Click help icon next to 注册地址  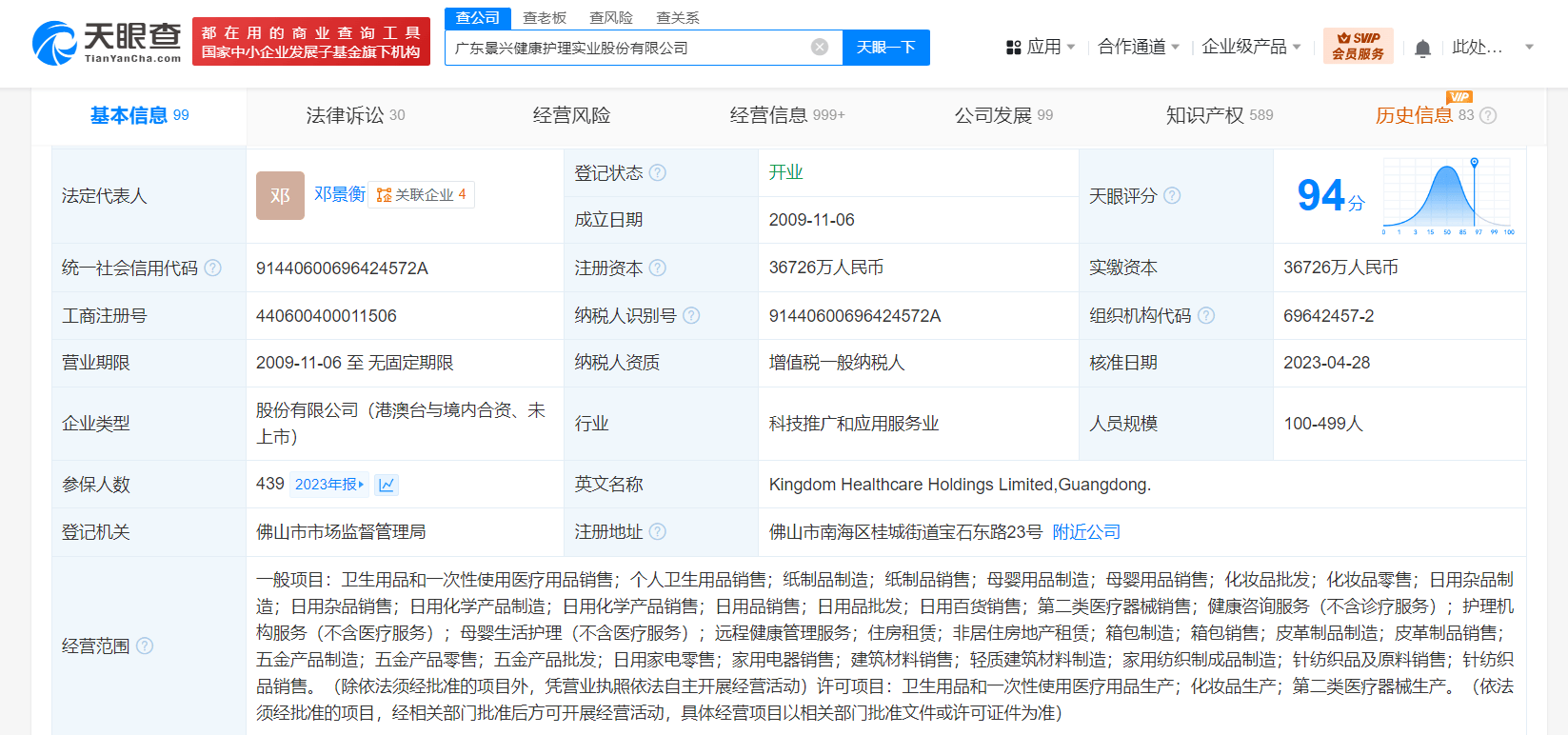pos(658,531)
